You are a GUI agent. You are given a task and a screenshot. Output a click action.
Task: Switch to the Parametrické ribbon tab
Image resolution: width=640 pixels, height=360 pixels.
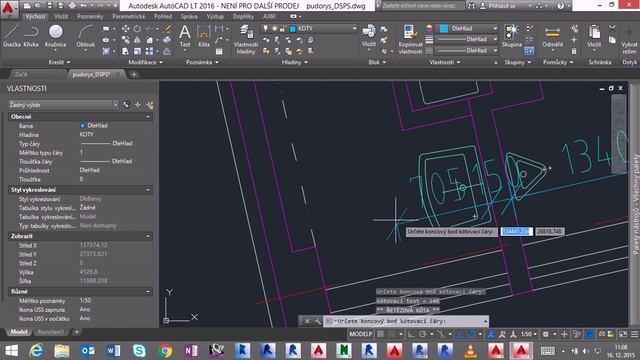129,16
